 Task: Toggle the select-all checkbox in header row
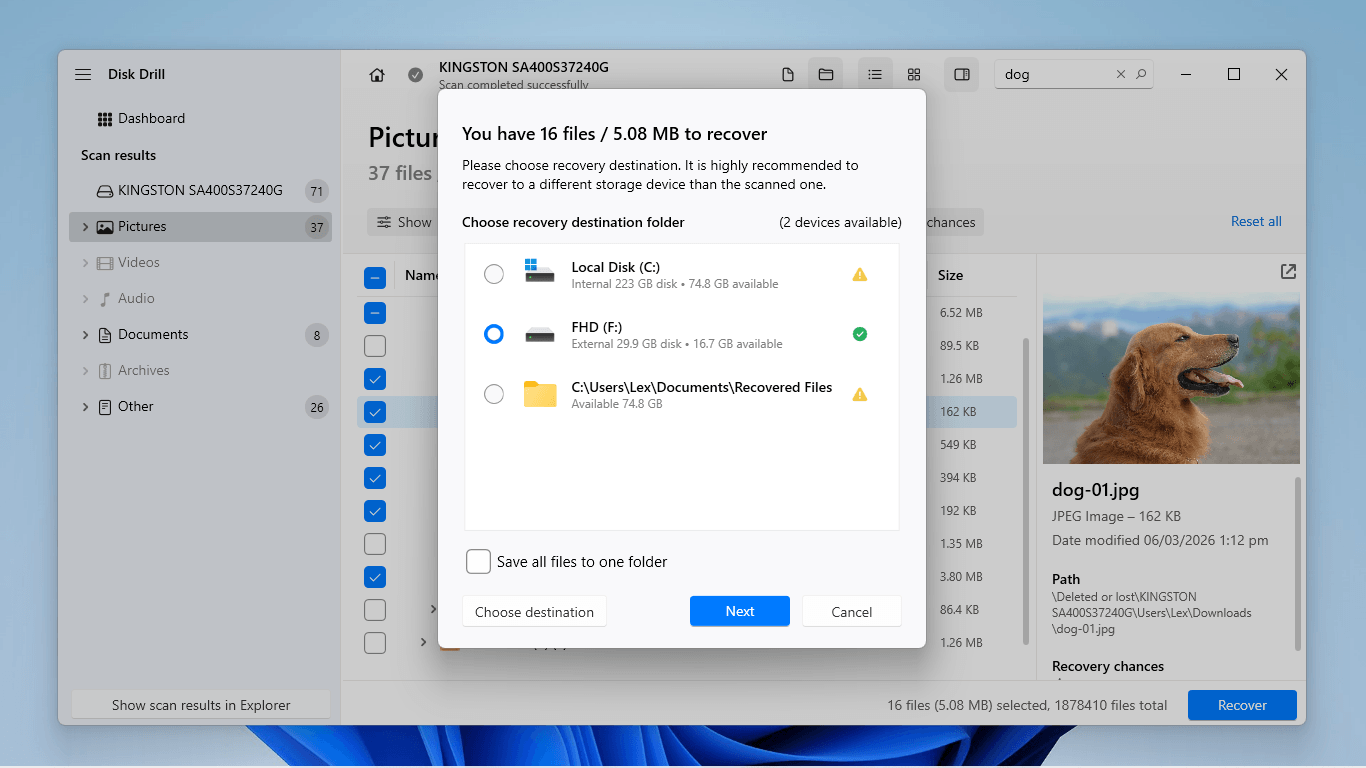tap(375, 278)
